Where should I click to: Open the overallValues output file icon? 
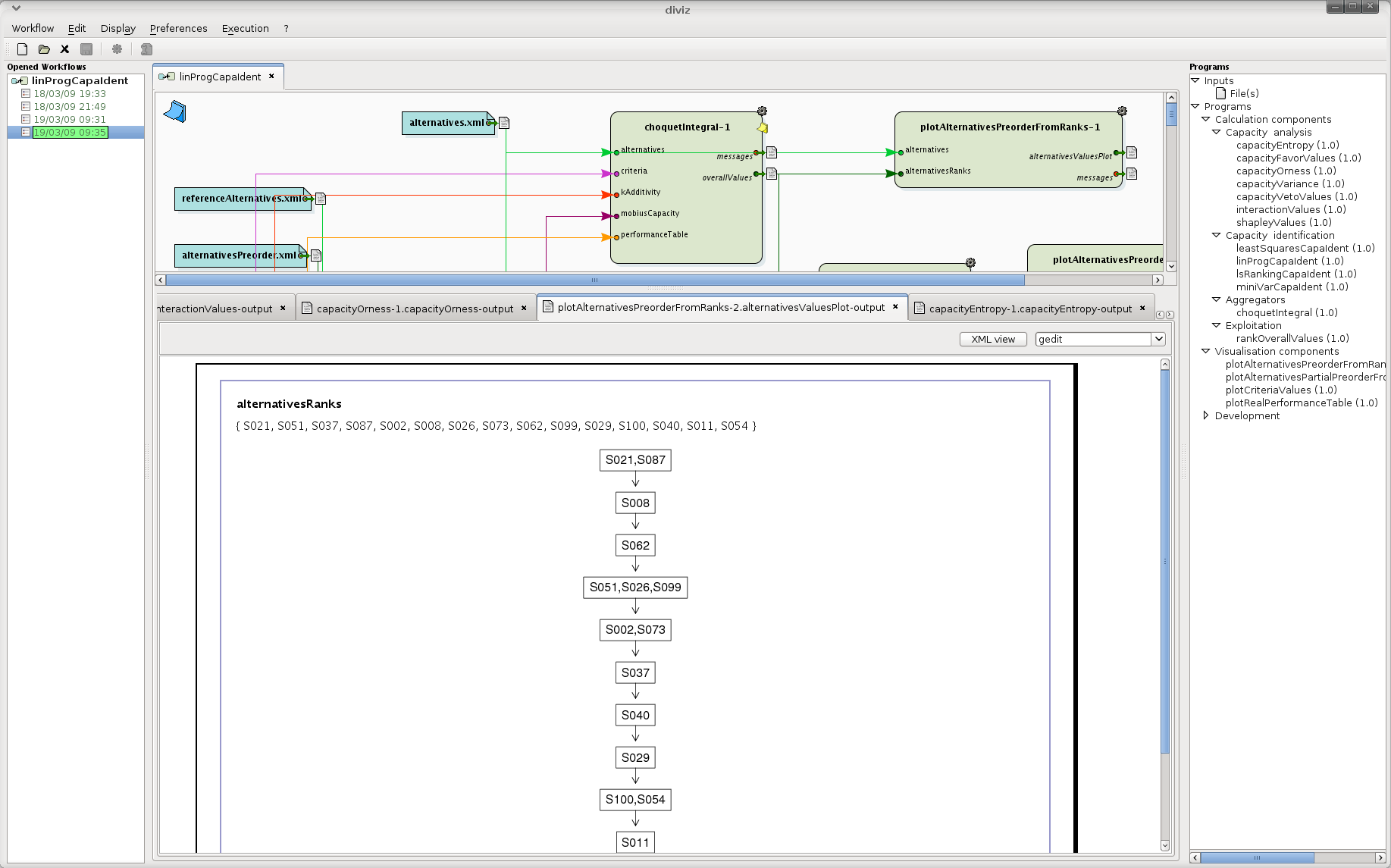click(x=772, y=174)
